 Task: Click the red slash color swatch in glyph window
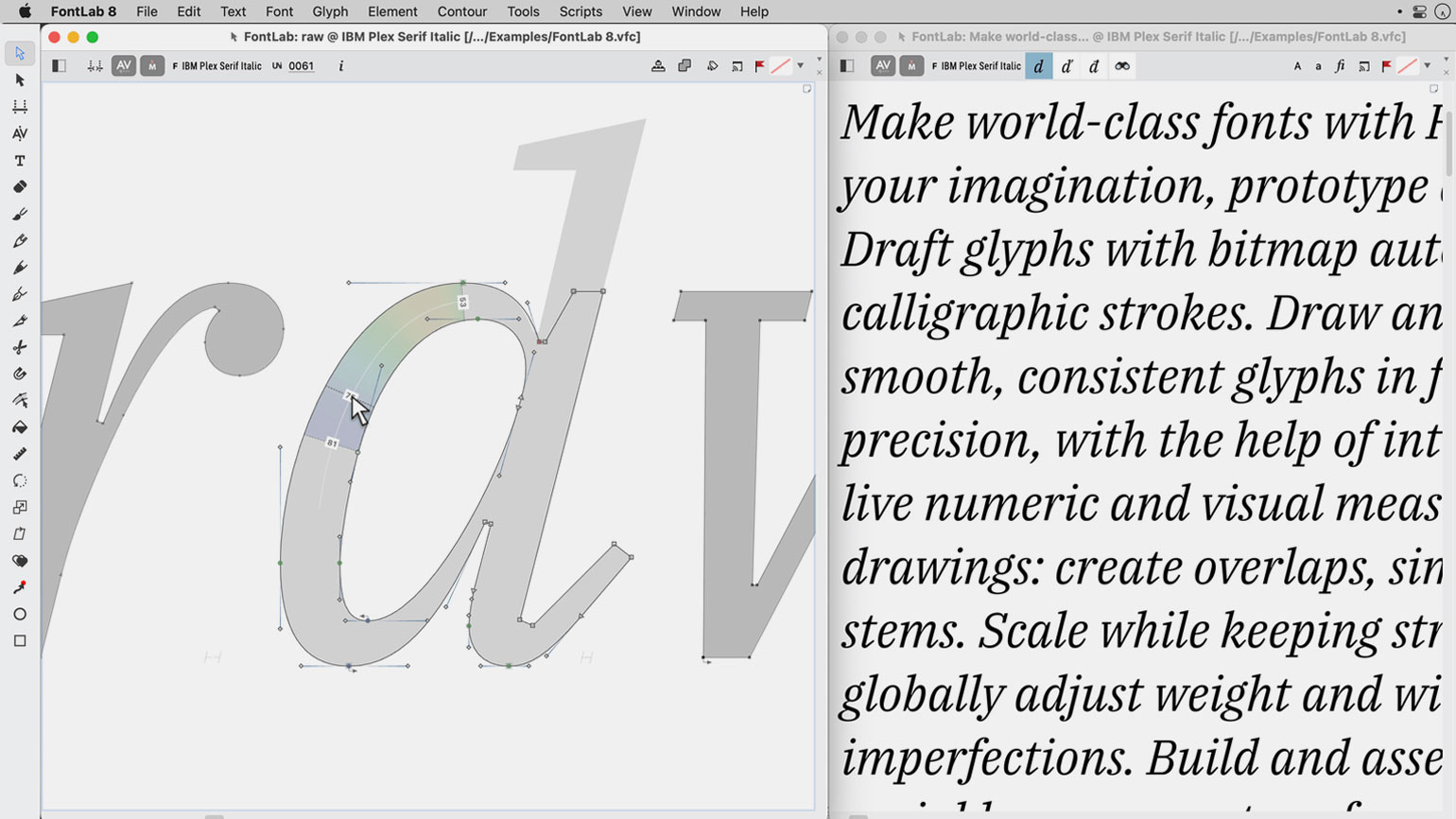point(780,66)
